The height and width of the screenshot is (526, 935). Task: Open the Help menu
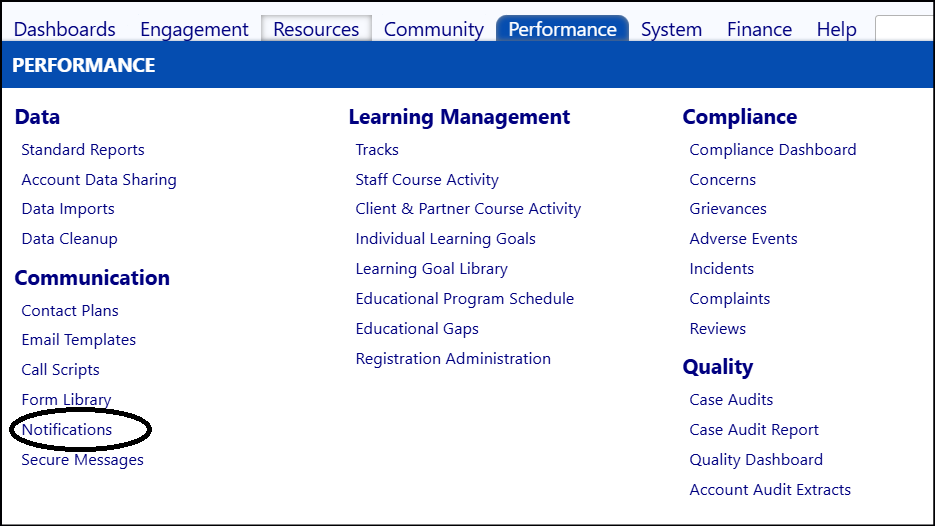point(837,29)
